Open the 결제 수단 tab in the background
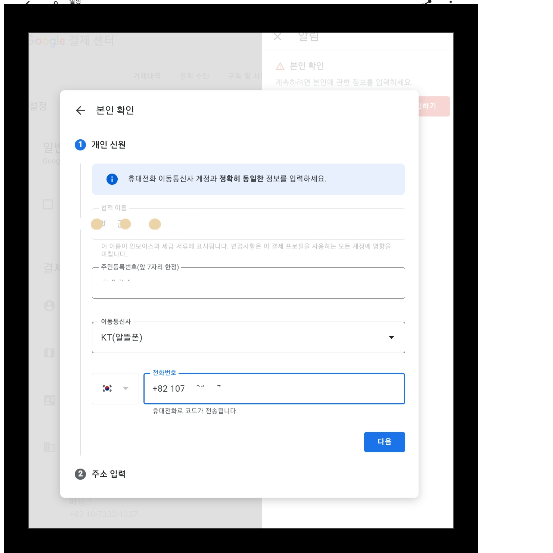553x553 pixels. 194,76
